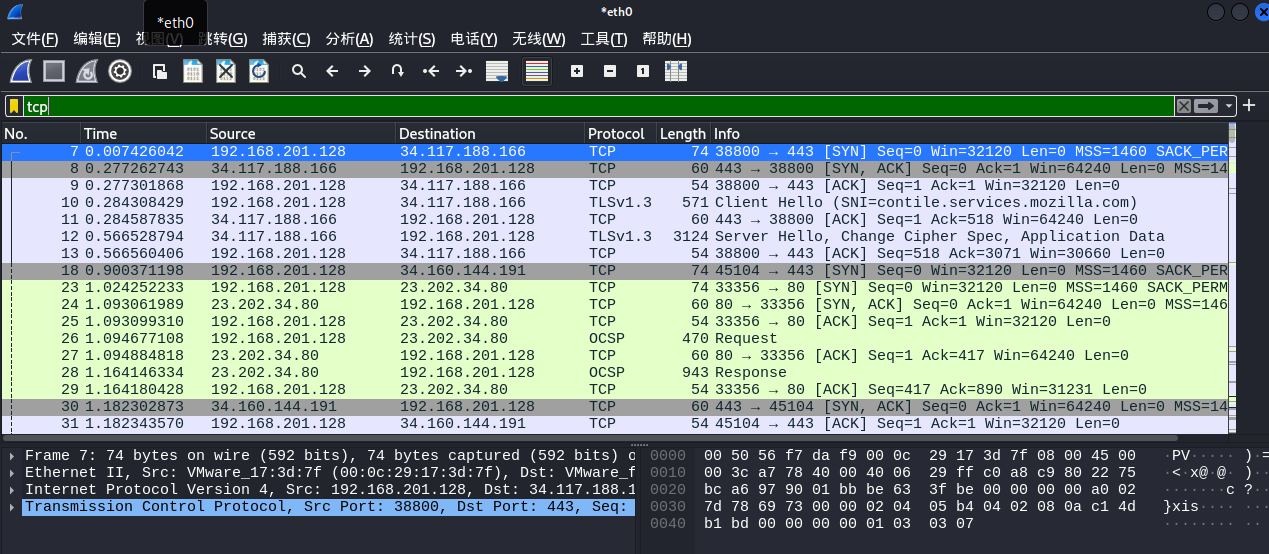Viewport: 1269px width, 554px height.
Task: Start capture with the shark fin icon
Action: point(22,71)
